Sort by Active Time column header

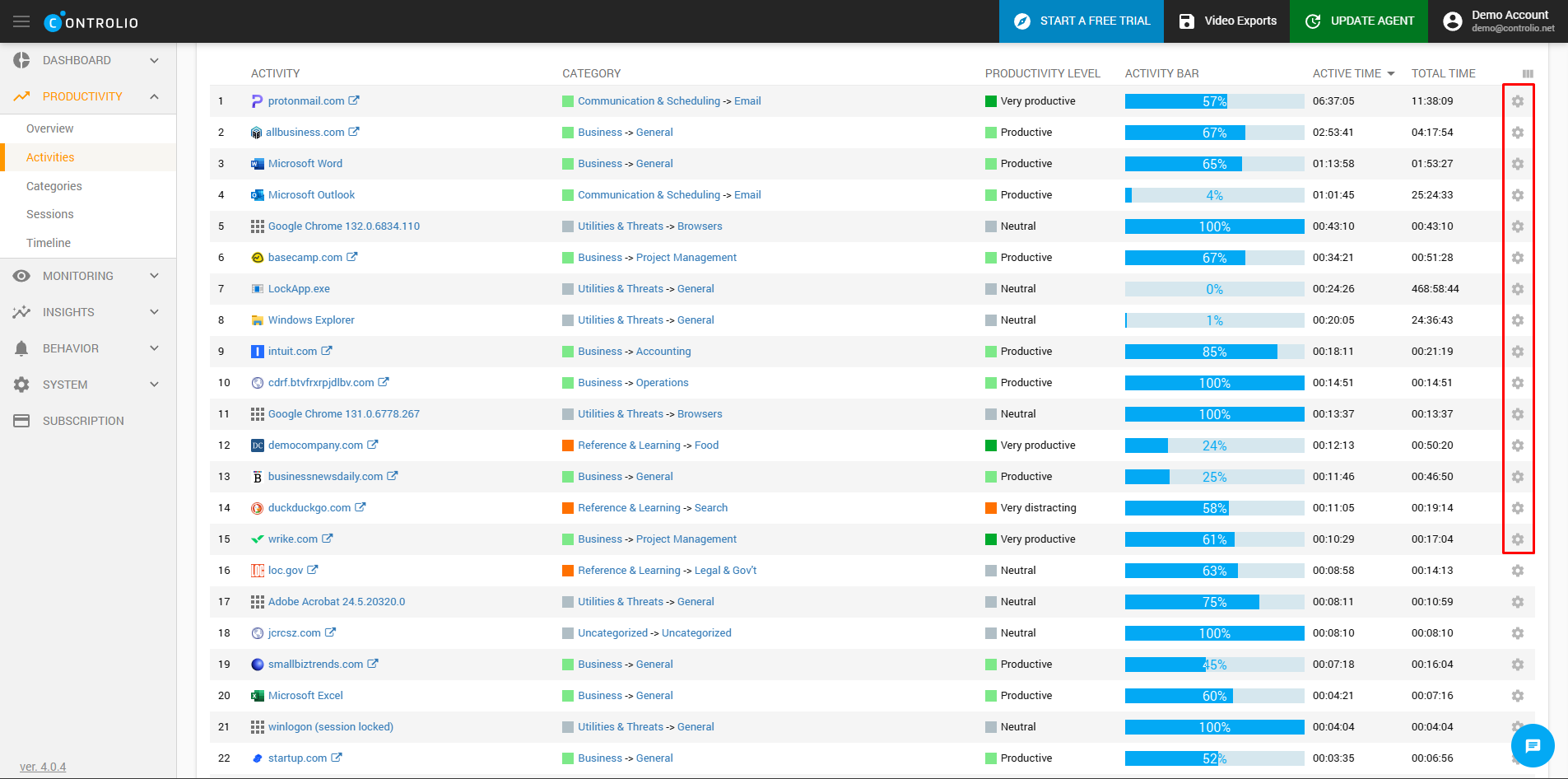1347,73
